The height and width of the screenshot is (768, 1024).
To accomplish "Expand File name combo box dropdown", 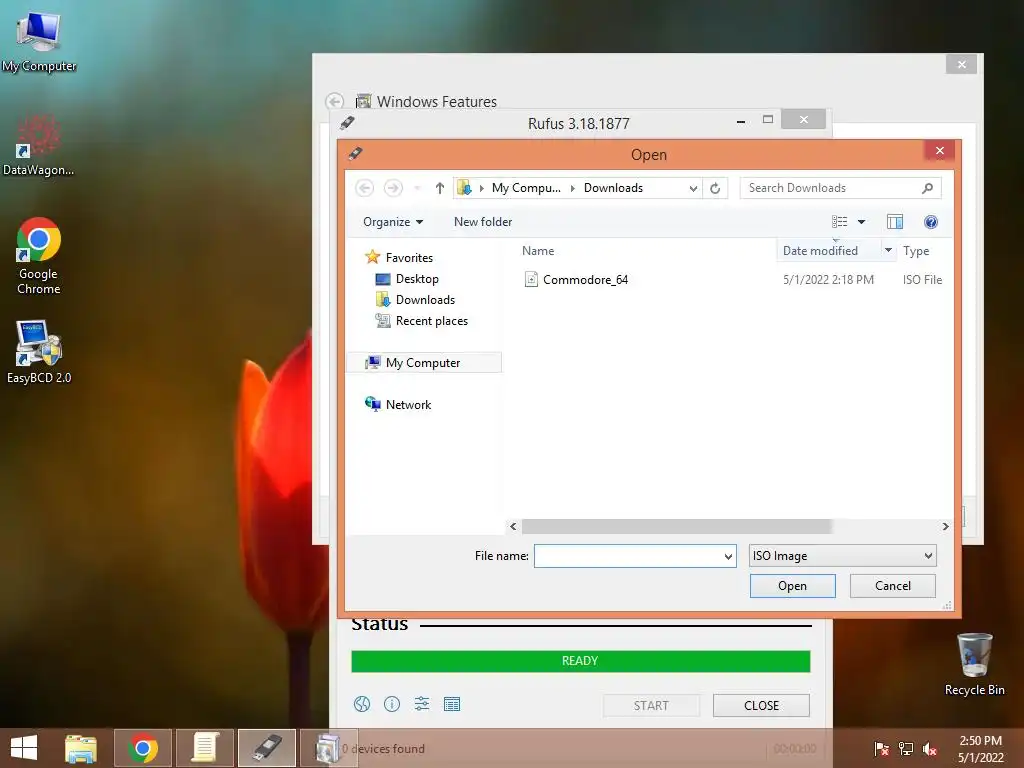I will tap(728, 556).
